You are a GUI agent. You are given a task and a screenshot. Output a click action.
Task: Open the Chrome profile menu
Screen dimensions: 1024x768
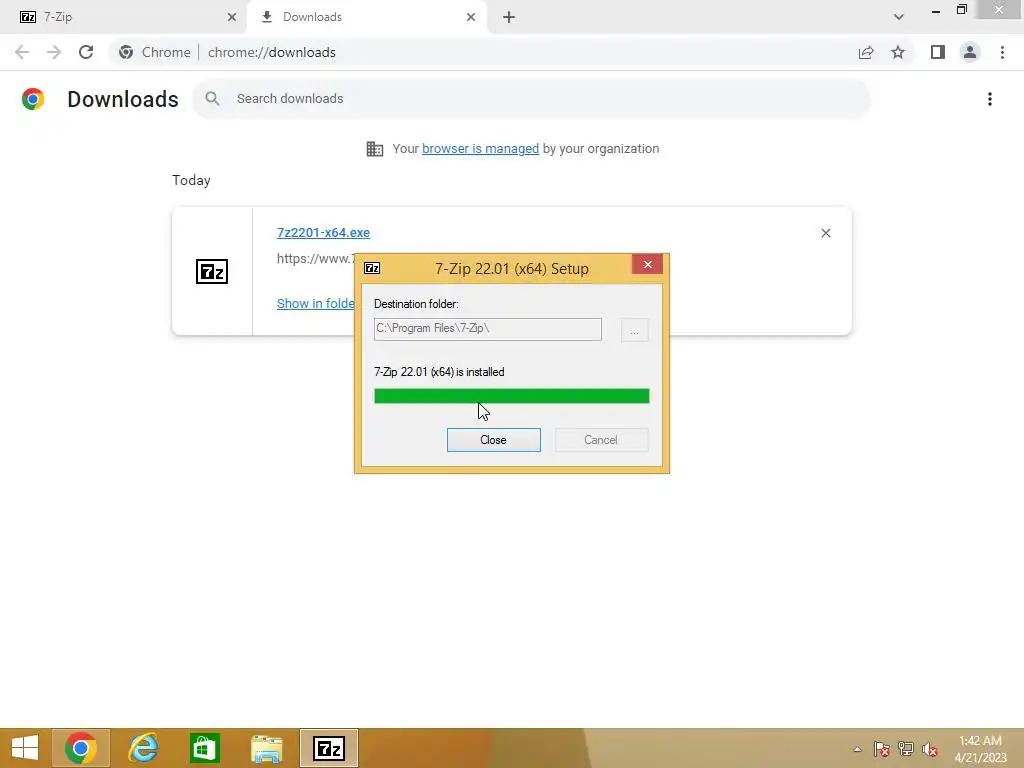coord(970,52)
